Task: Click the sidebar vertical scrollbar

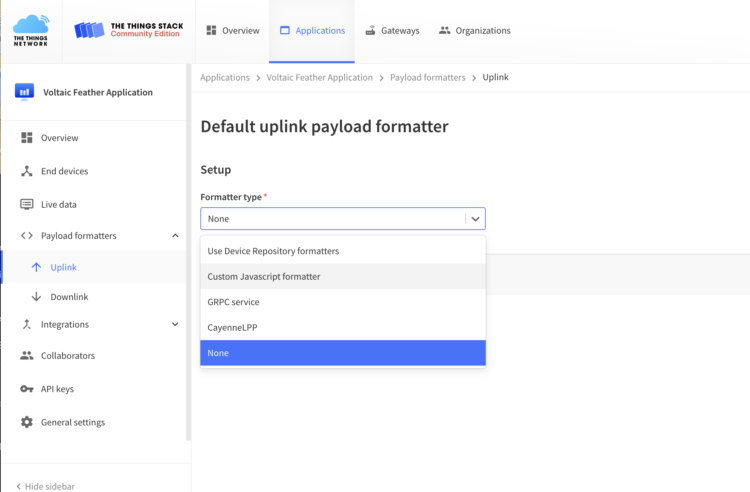Action: tap(188, 252)
